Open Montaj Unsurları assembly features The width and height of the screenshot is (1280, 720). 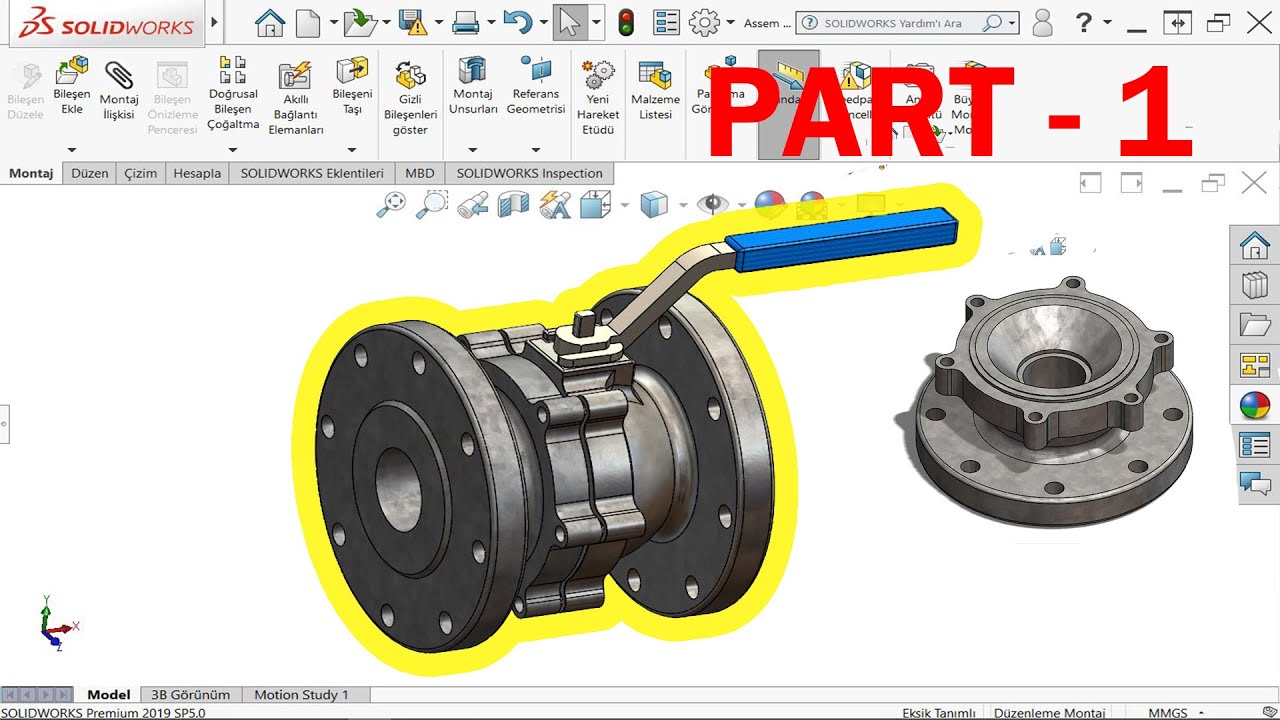[x=473, y=86]
